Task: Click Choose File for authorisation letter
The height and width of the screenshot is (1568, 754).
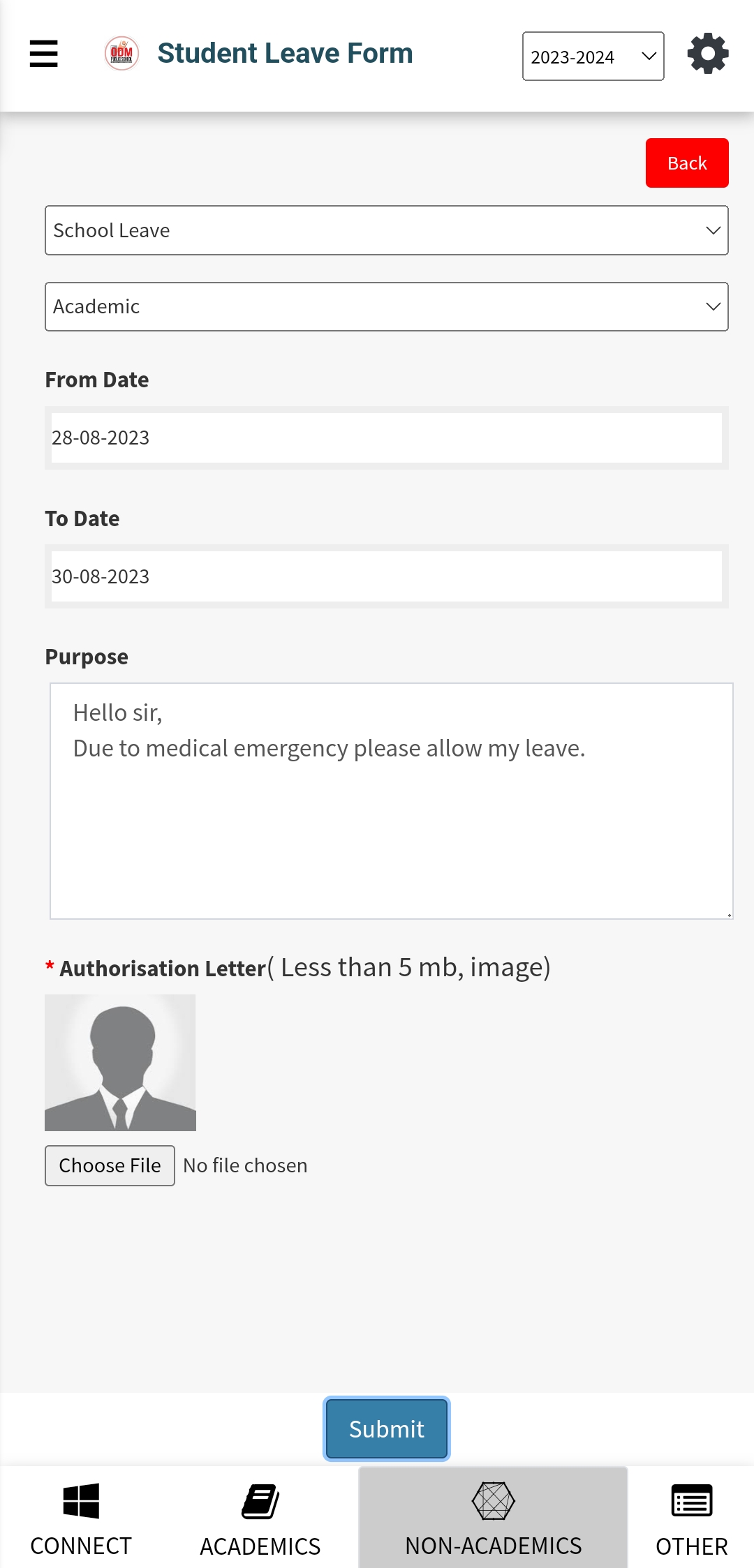Action: (110, 1165)
